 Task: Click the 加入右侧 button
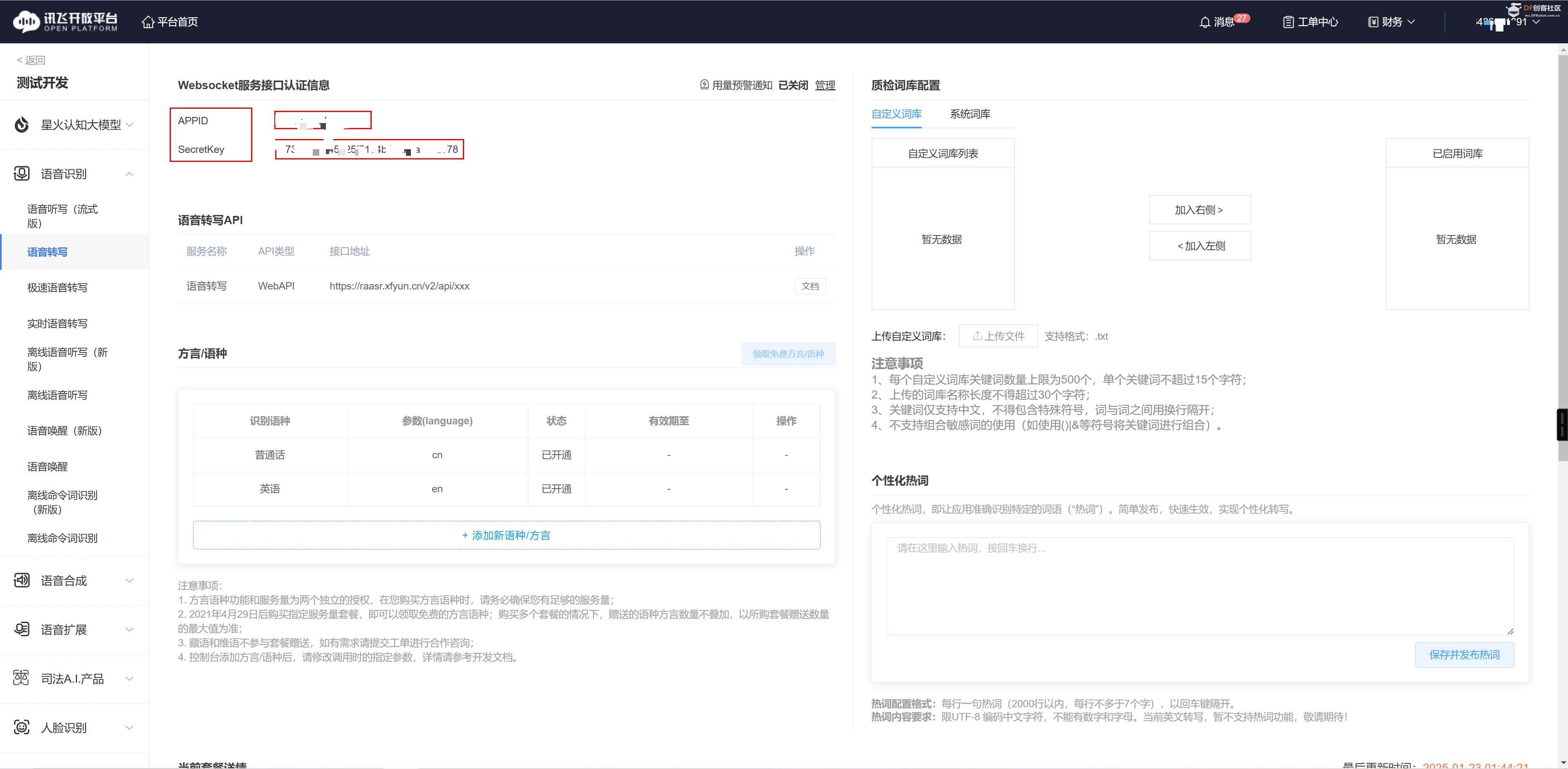point(1199,209)
